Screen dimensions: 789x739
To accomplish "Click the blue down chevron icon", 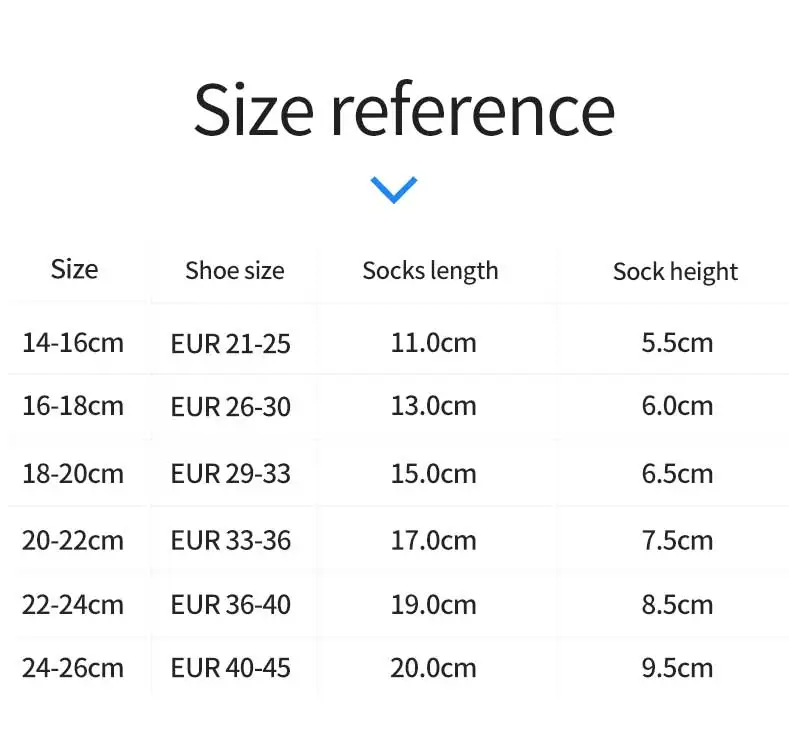I will [x=393, y=189].
